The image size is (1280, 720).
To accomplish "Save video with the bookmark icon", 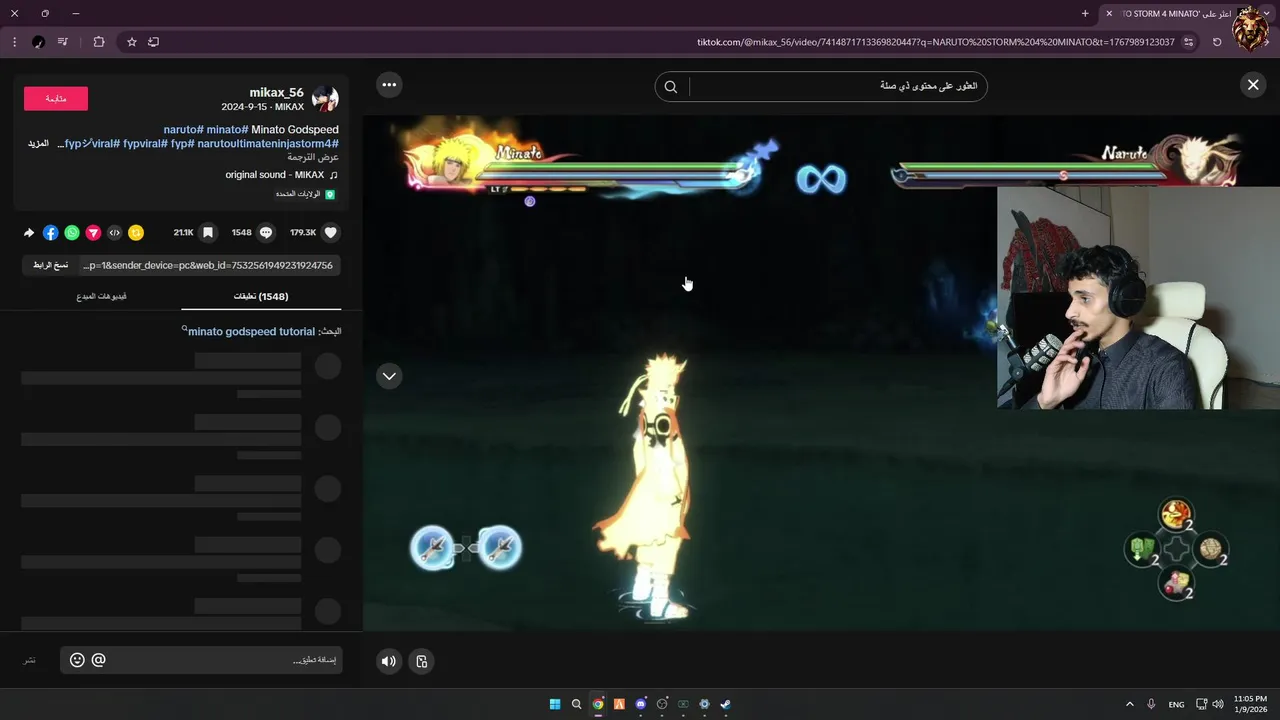I will (x=208, y=232).
